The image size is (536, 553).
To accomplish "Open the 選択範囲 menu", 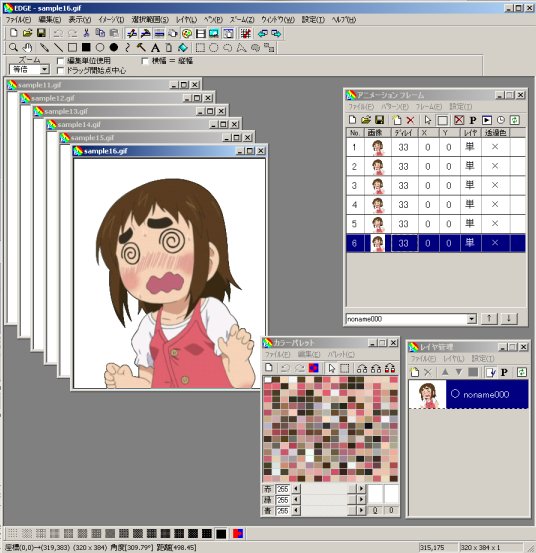I will [x=150, y=20].
